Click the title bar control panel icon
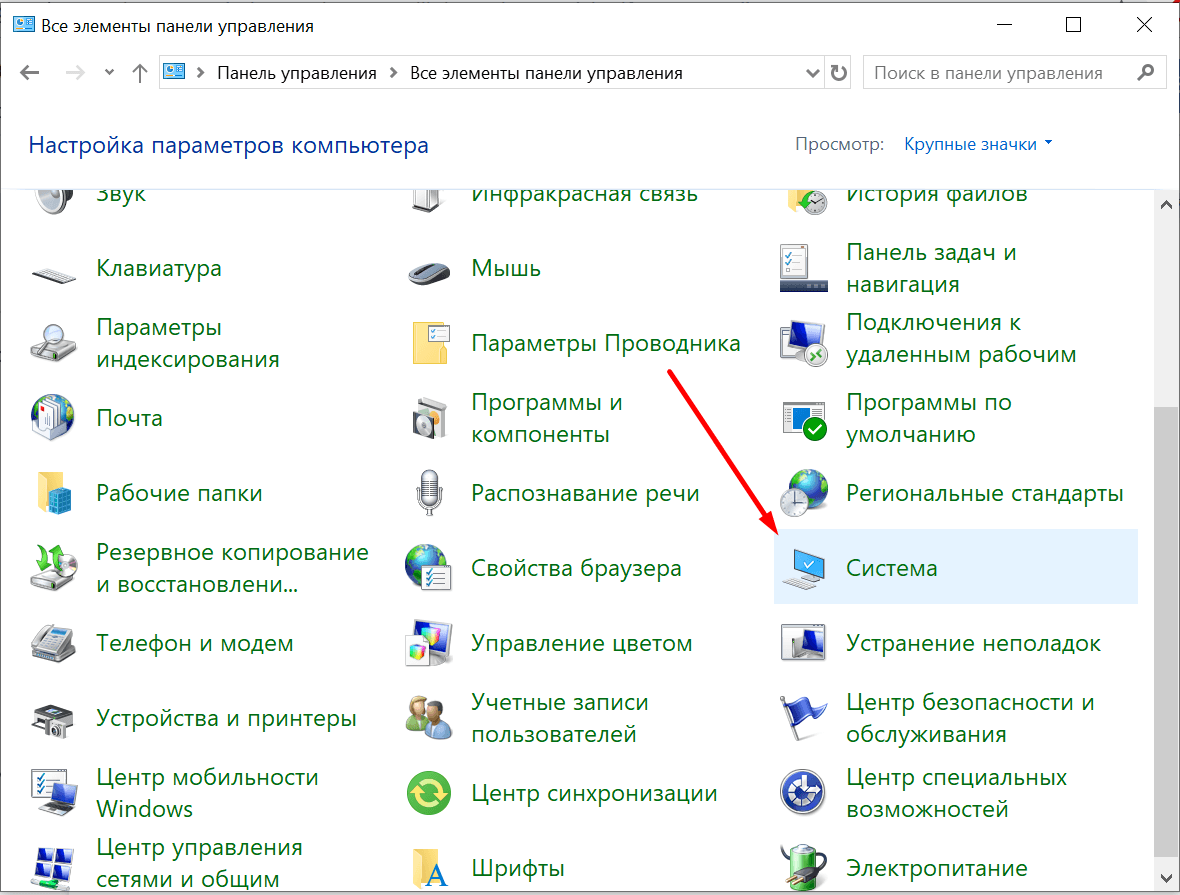This screenshot has width=1180, height=895. pos(23,24)
